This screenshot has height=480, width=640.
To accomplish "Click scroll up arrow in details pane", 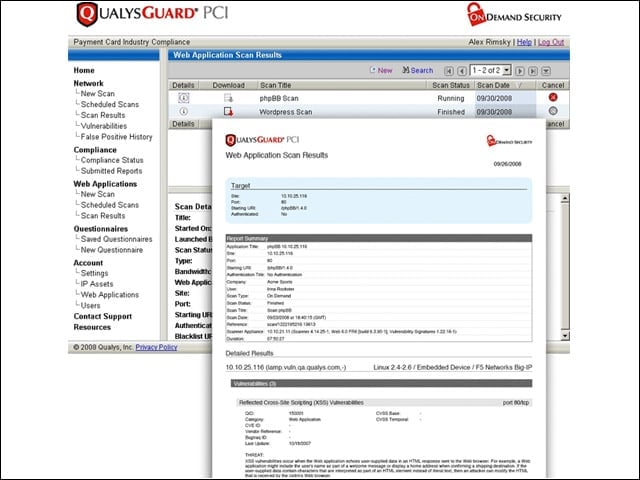I will coord(565,199).
